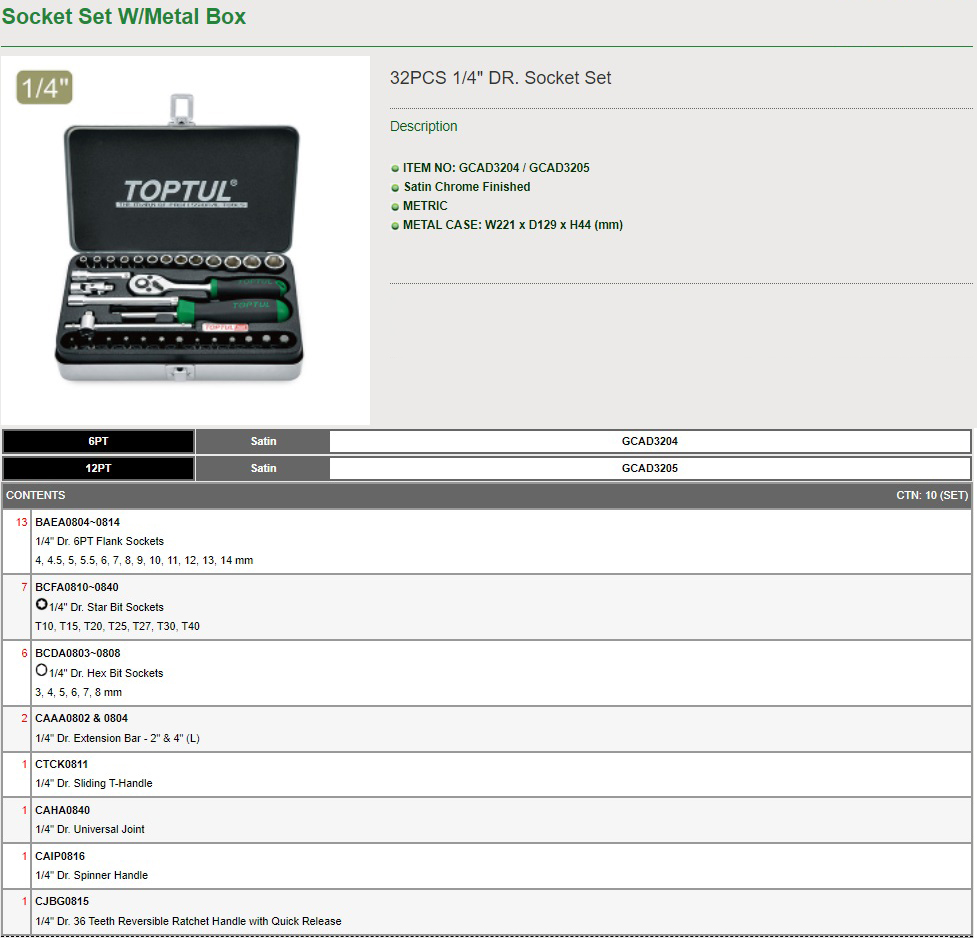Click quantity 13 in the flank sockets row

pos(22,522)
